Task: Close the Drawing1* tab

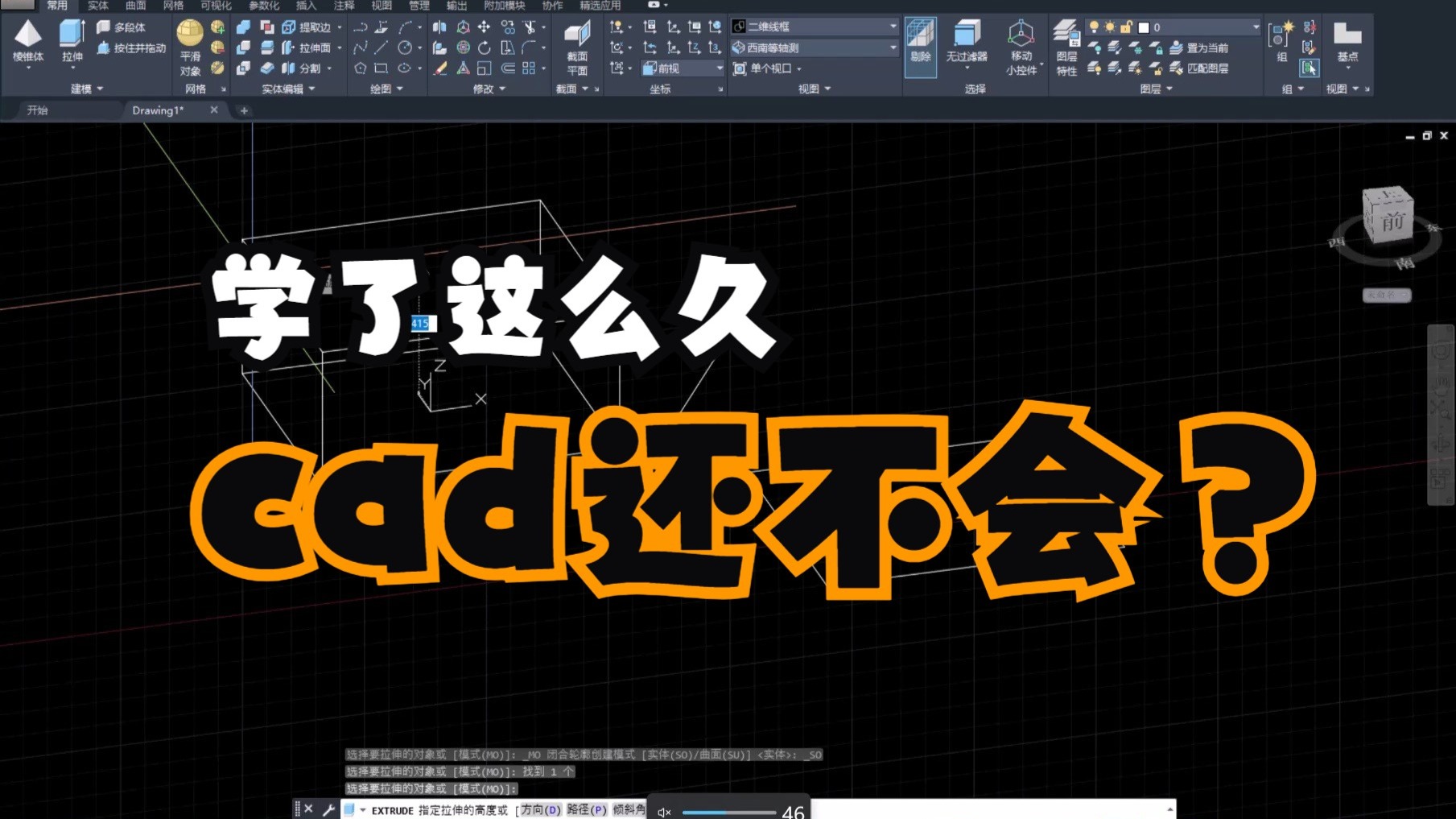Action: point(214,110)
